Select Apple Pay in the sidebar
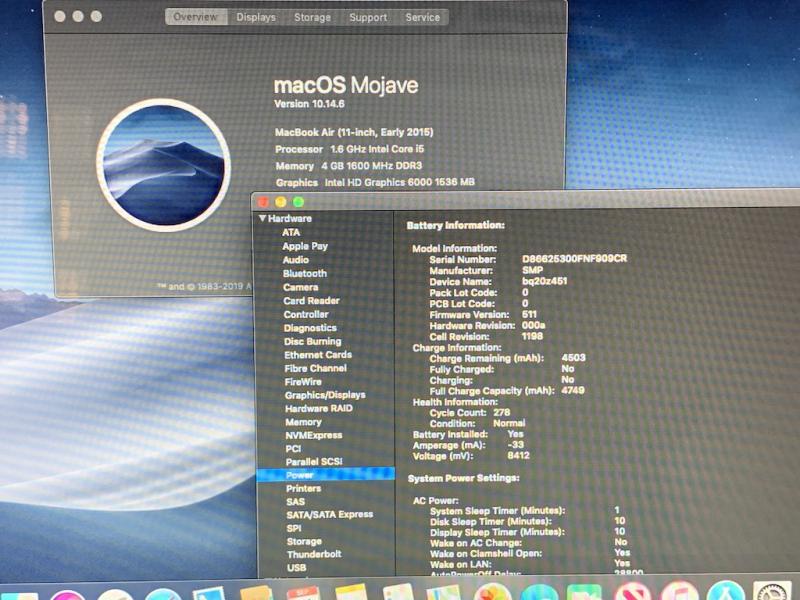This screenshot has height=600, width=800. 305,246
